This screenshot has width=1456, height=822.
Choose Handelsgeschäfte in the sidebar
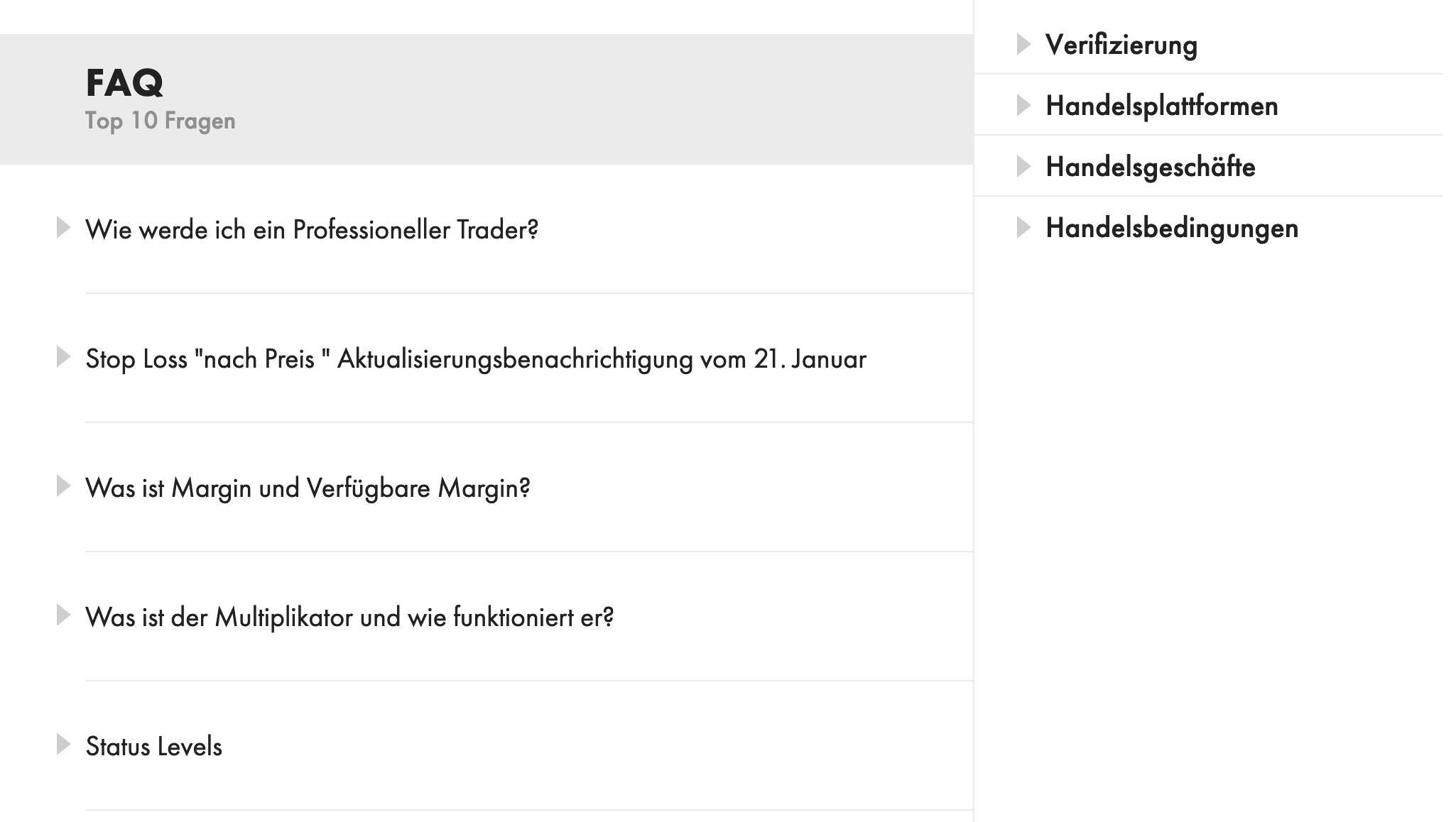coord(1150,168)
